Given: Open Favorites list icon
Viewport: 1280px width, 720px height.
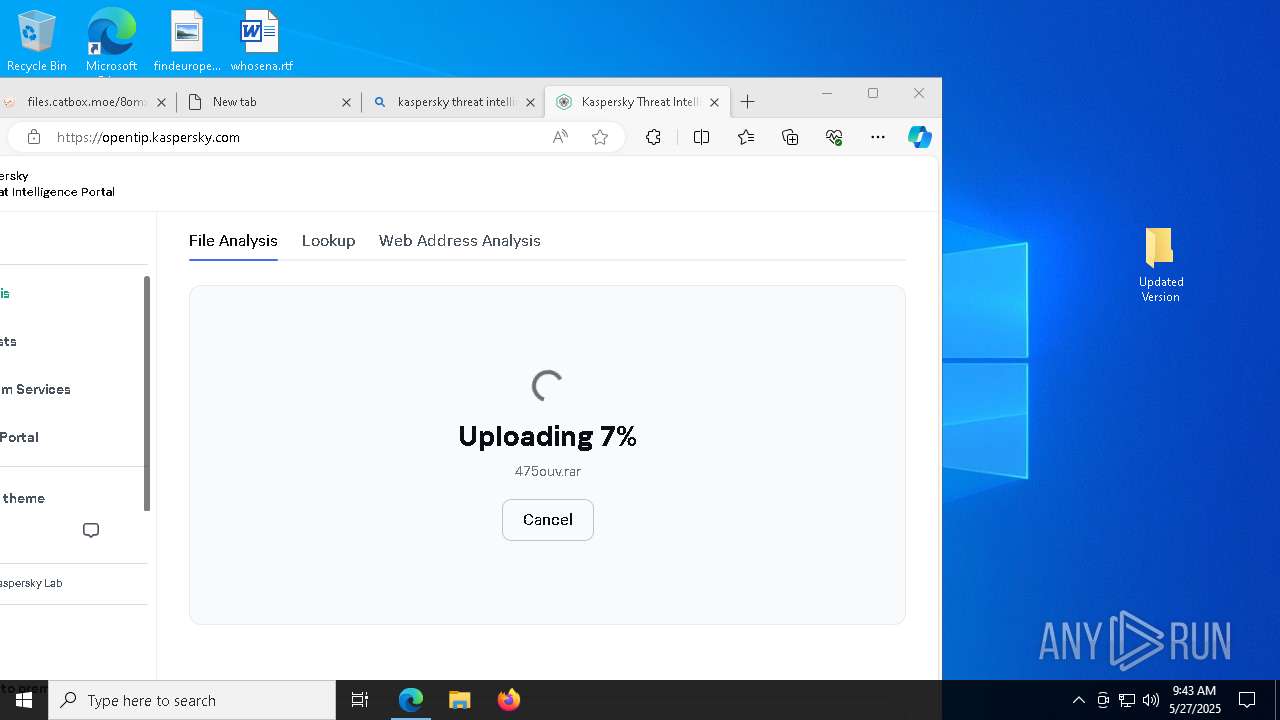Looking at the screenshot, I should pos(746,137).
